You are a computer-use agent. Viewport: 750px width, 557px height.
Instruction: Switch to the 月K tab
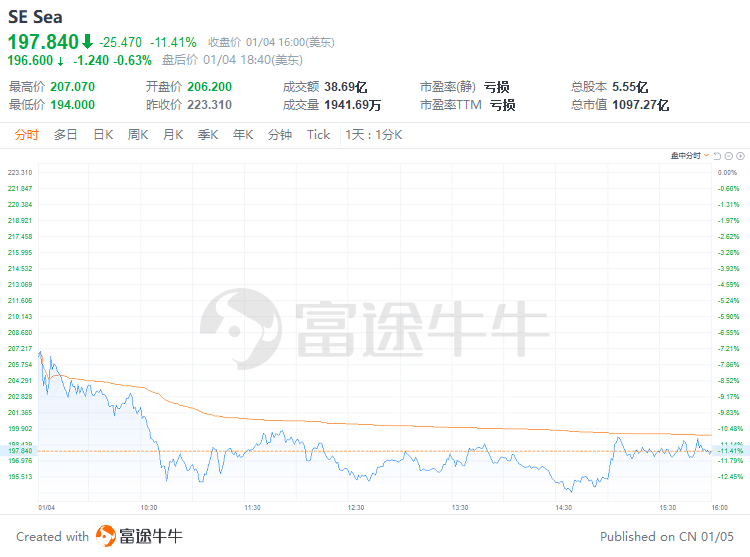click(173, 135)
